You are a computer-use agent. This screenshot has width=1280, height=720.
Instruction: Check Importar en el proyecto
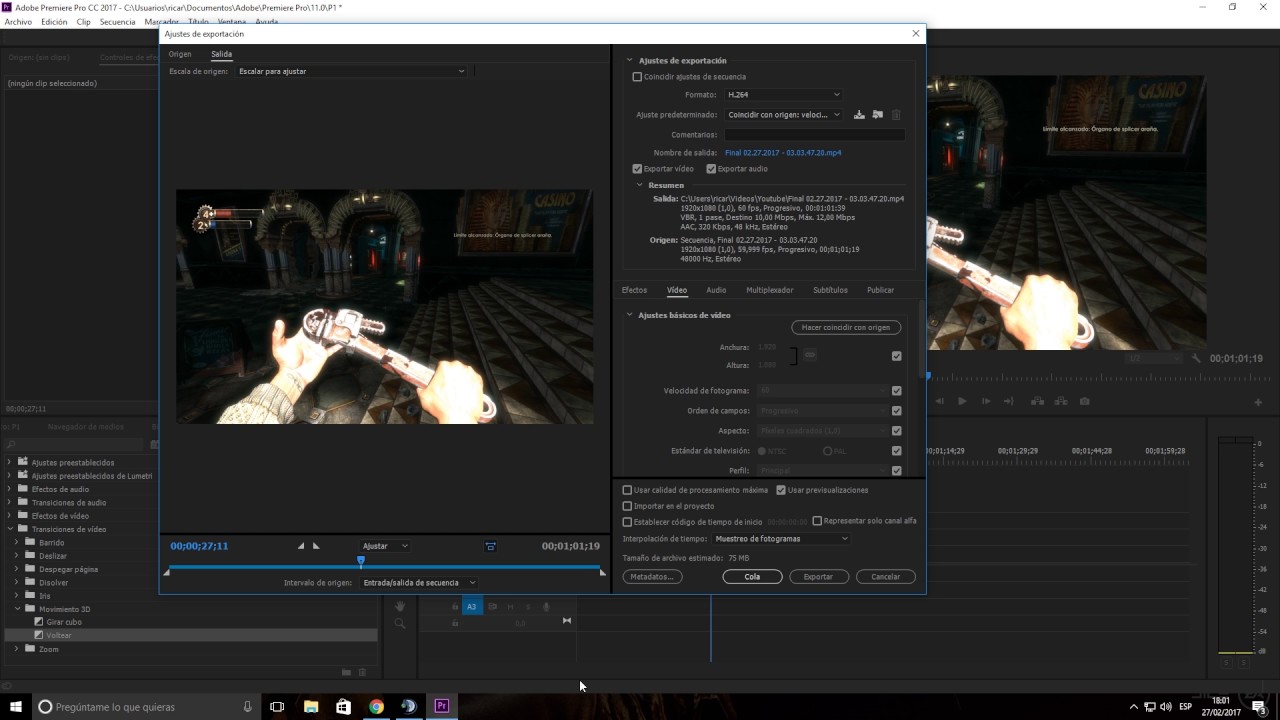coord(627,506)
